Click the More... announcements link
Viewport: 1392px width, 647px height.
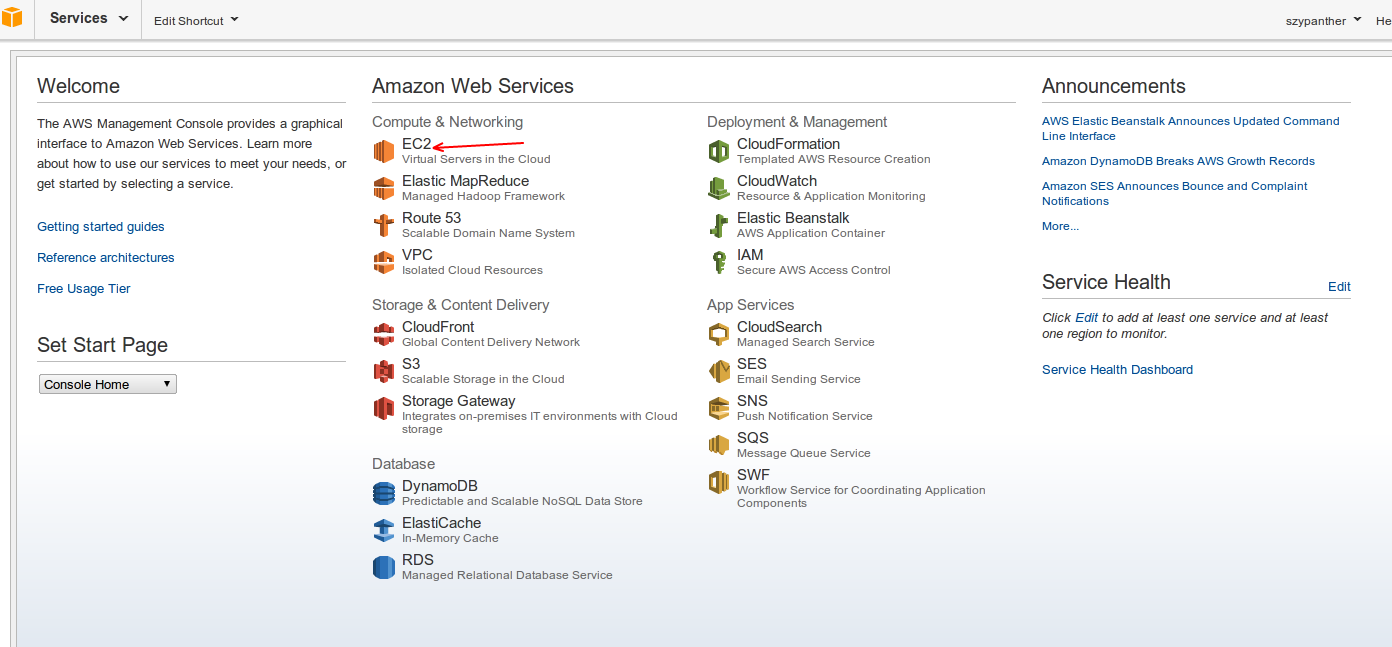click(1060, 226)
